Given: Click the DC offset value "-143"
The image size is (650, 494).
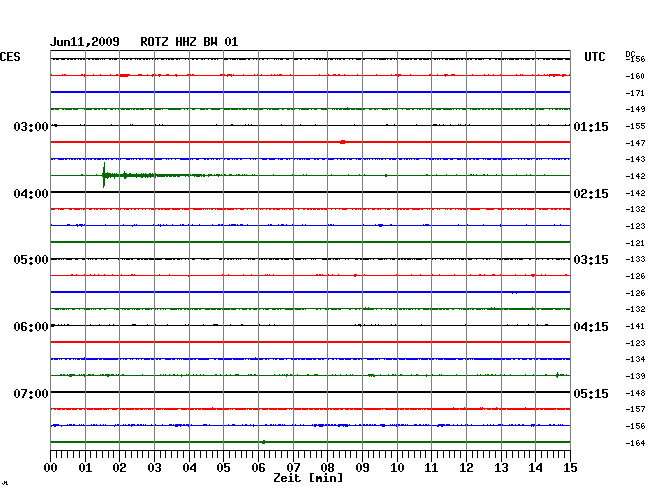Looking at the screenshot, I should point(635,159).
